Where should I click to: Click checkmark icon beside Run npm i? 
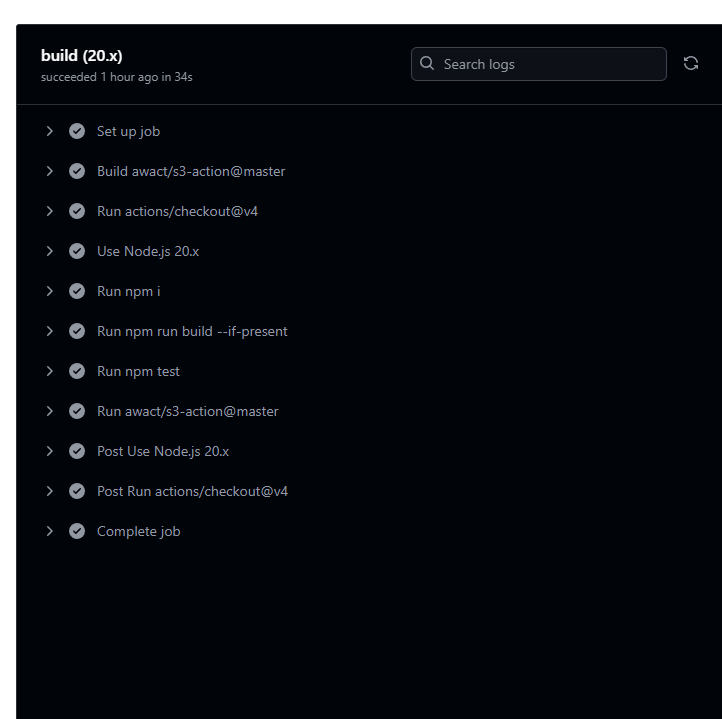[x=77, y=291]
